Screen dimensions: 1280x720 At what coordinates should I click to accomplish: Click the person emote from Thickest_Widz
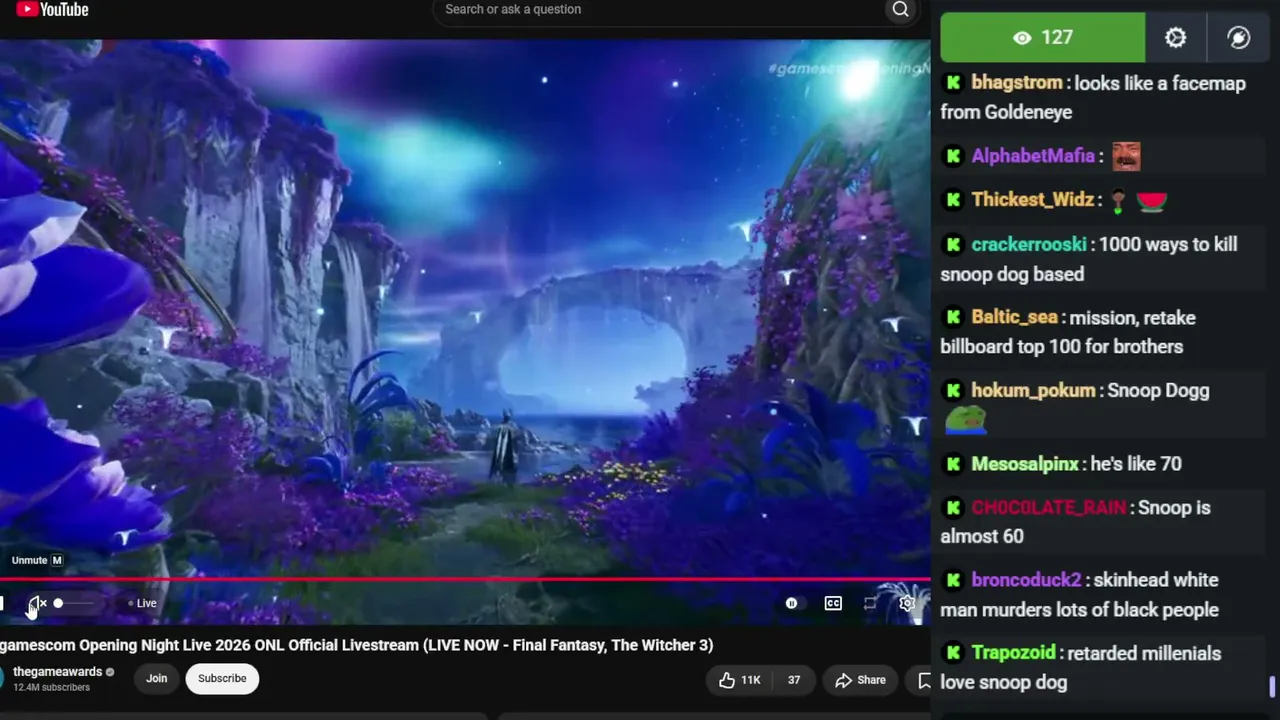(x=1119, y=201)
